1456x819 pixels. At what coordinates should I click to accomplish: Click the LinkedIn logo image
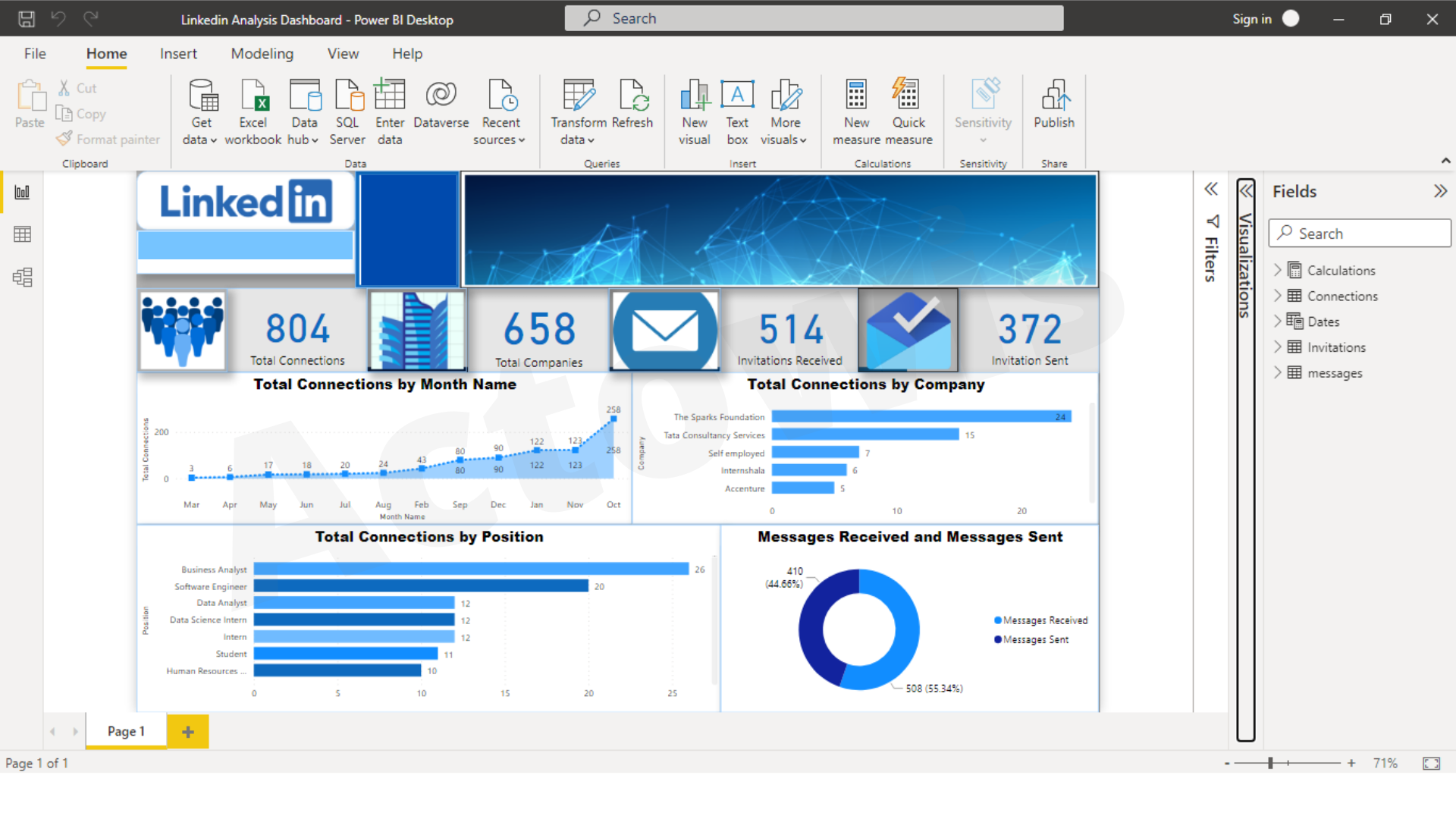click(x=245, y=202)
